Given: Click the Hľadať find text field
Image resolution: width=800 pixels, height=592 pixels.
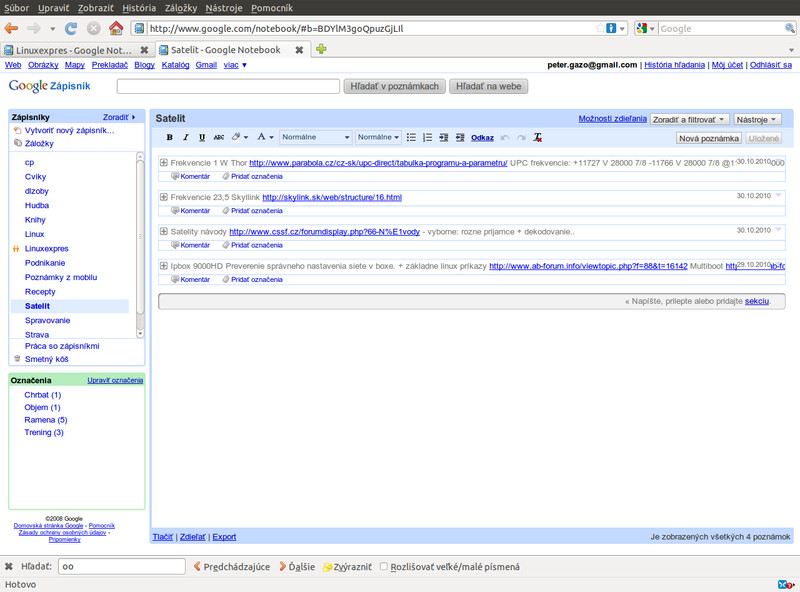Looking at the screenshot, I should click(x=121, y=566).
